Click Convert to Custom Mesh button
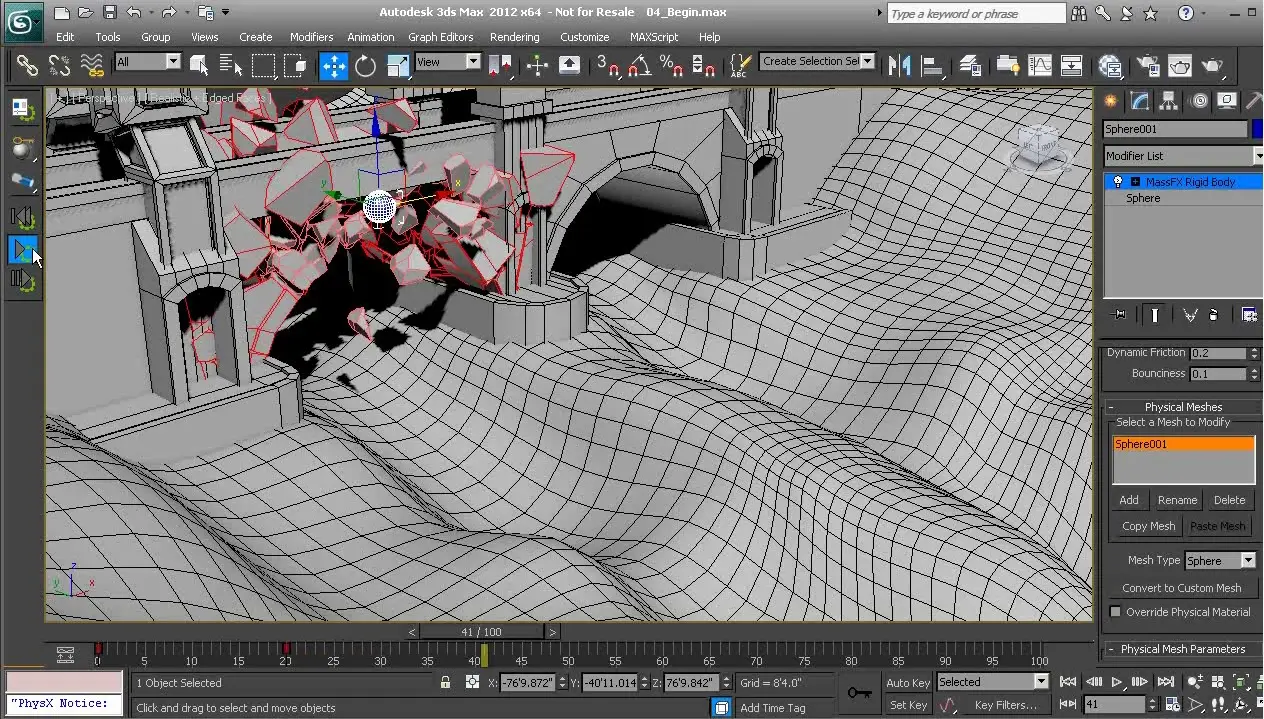The height and width of the screenshot is (719, 1264). tap(1181, 588)
